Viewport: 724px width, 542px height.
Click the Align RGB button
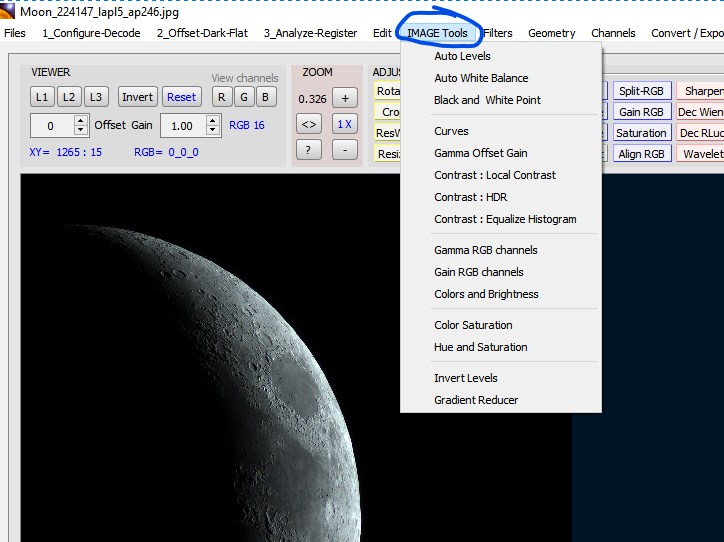(642, 154)
